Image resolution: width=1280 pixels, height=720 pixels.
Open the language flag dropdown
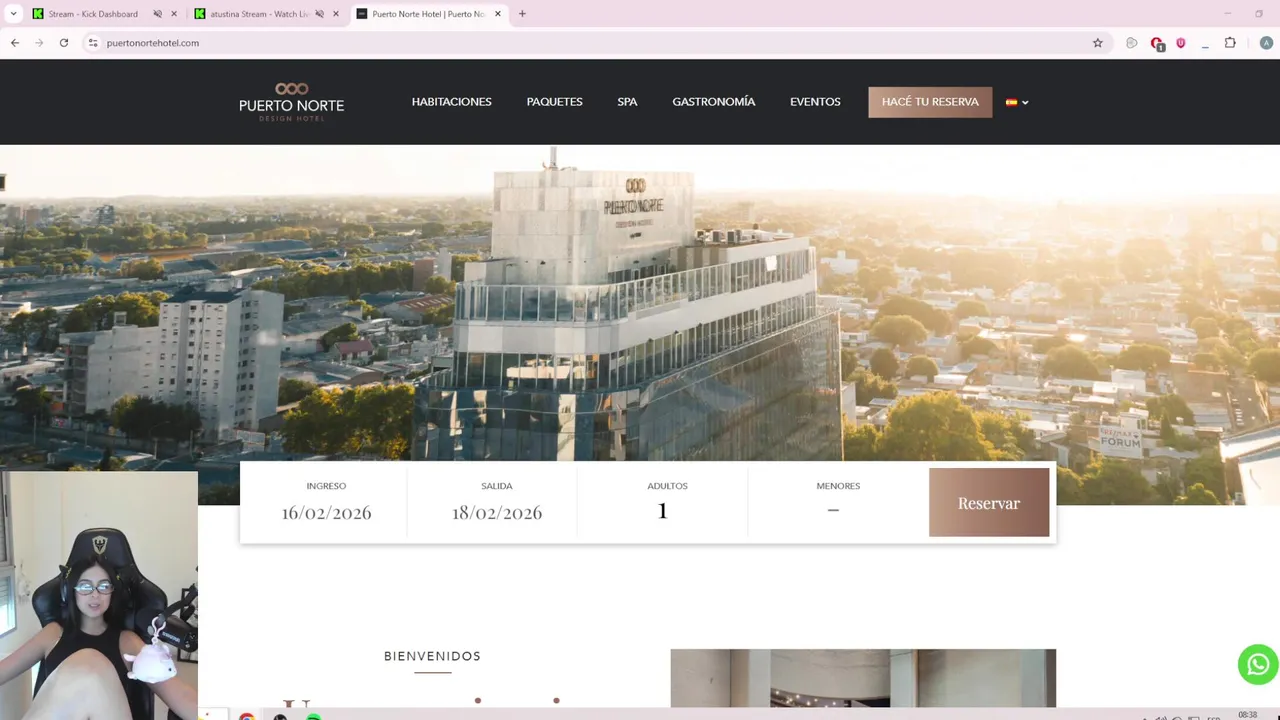click(x=1017, y=102)
